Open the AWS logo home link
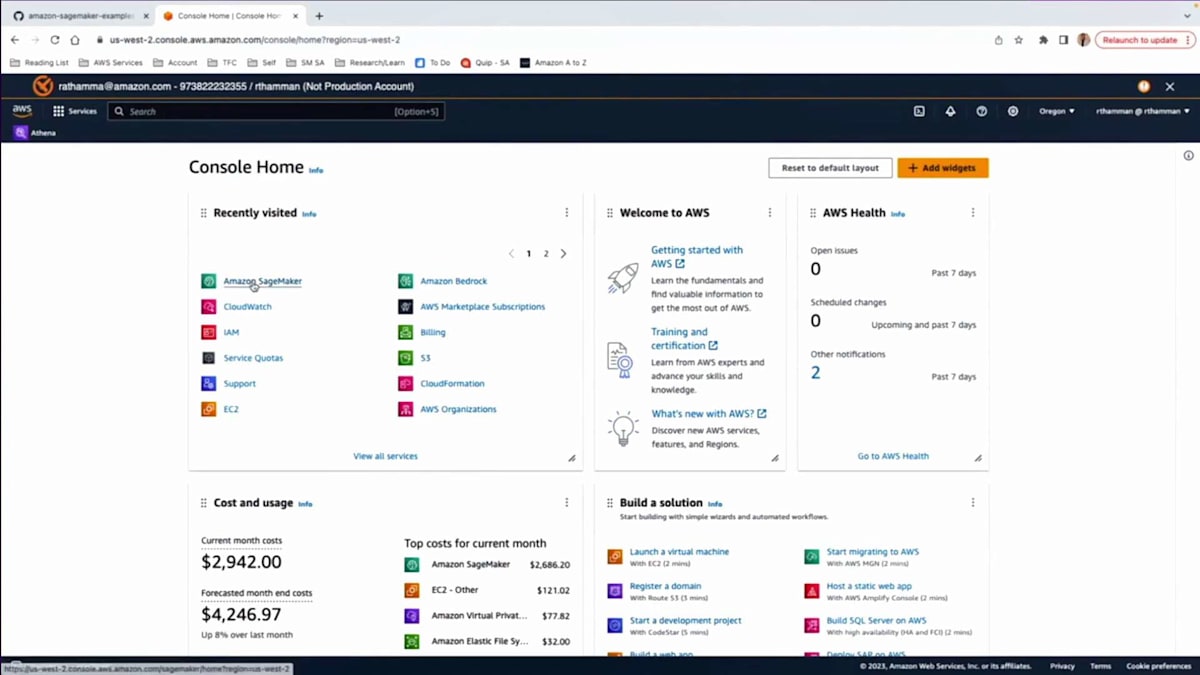The width and height of the screenshot is (1200, 675). click(x=22, y=111)
